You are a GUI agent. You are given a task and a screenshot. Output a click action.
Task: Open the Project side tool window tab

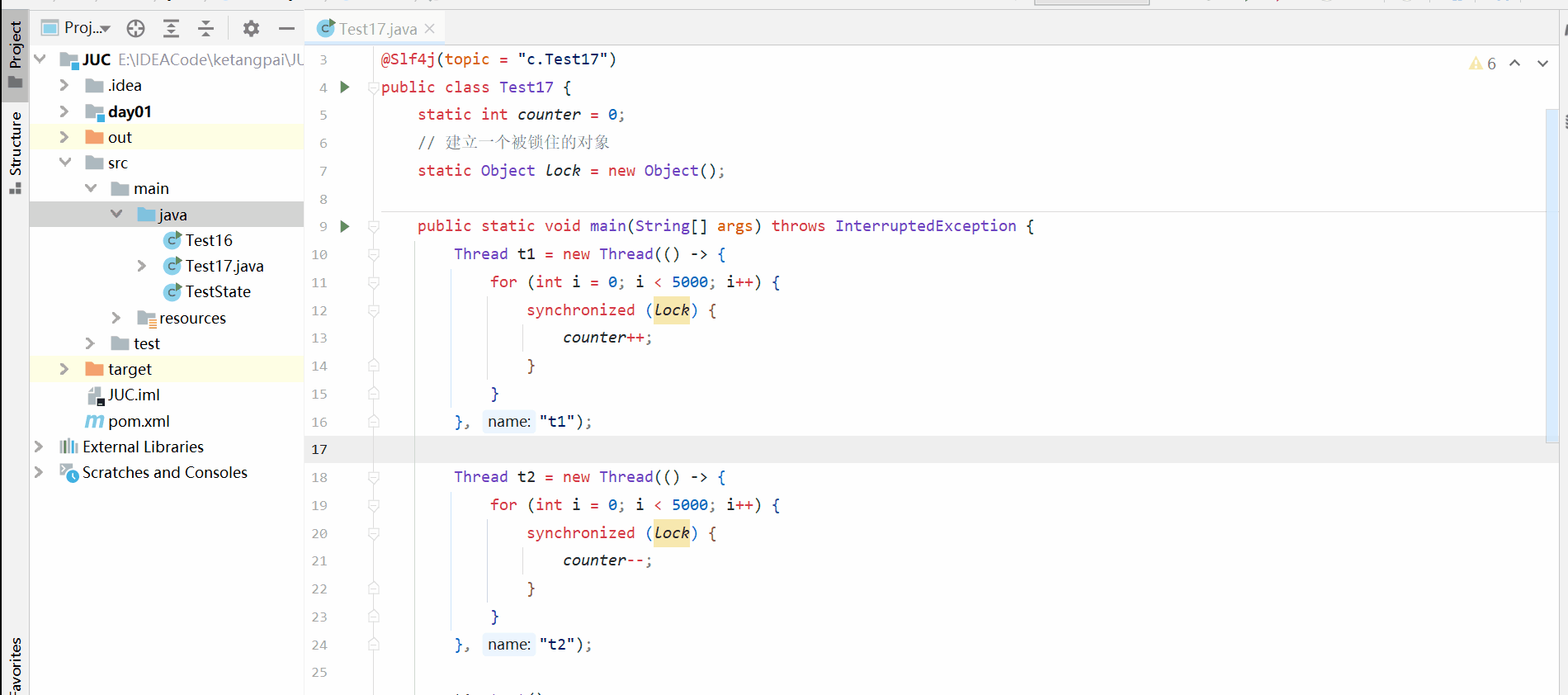[x=15, y=54]
